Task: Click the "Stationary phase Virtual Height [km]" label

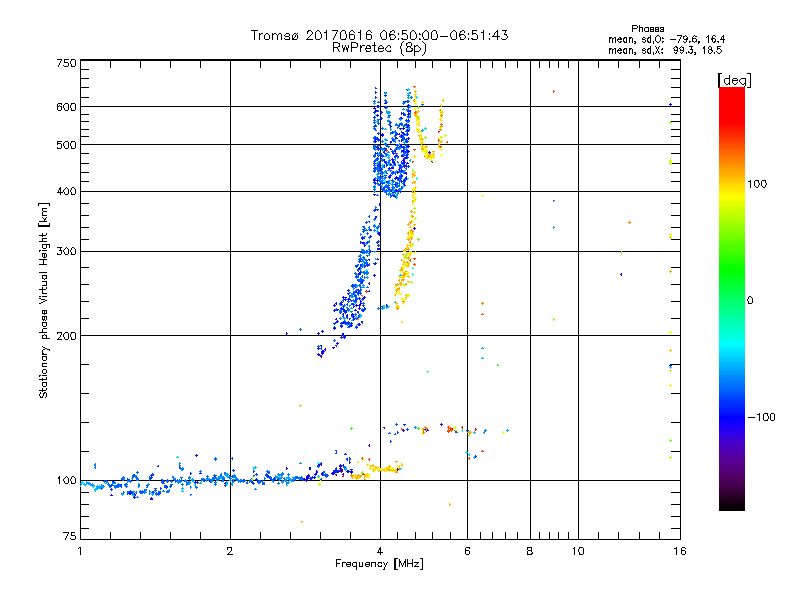Action: tap(44, 300)
